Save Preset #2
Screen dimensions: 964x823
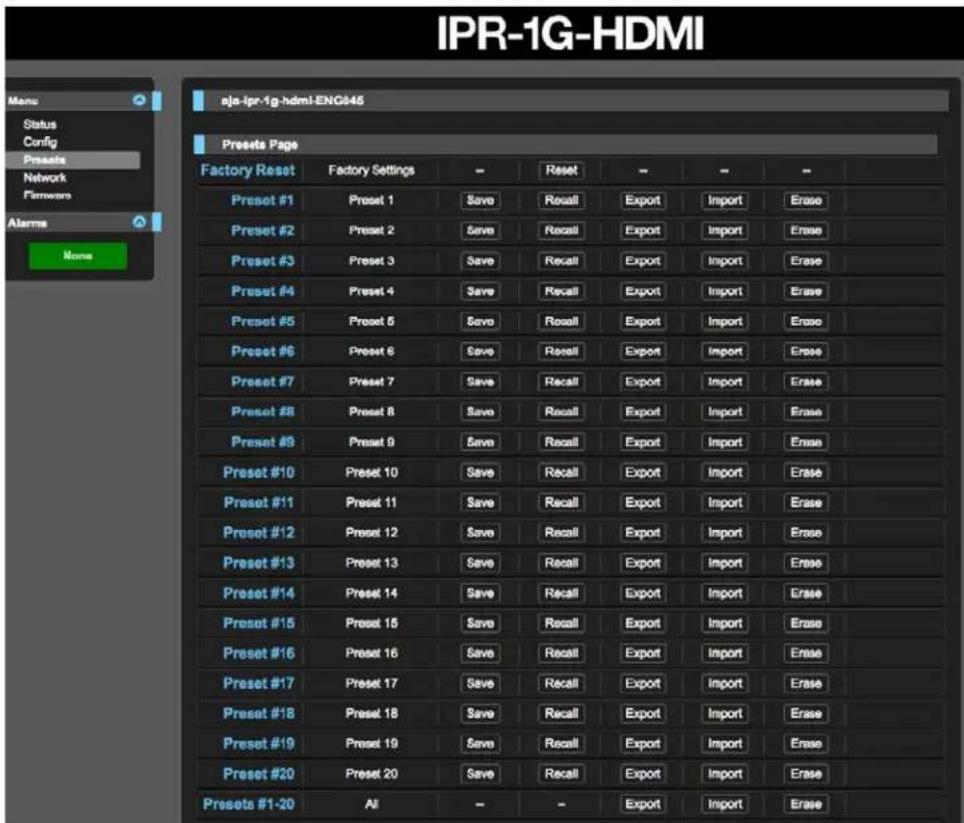[x=480, y=230]
